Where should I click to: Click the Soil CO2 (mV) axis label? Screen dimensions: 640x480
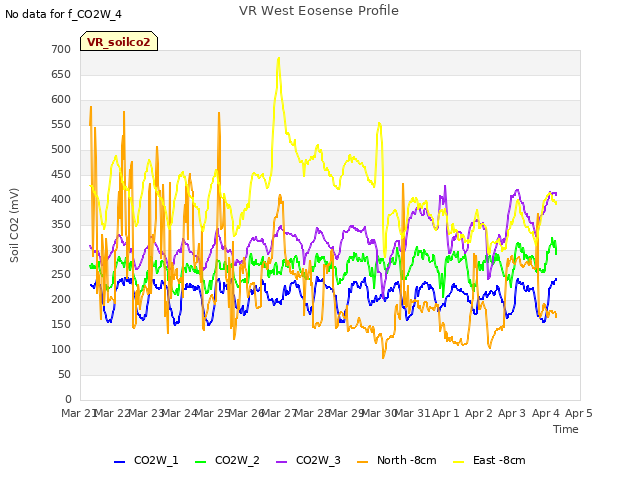tap(14, 225)
